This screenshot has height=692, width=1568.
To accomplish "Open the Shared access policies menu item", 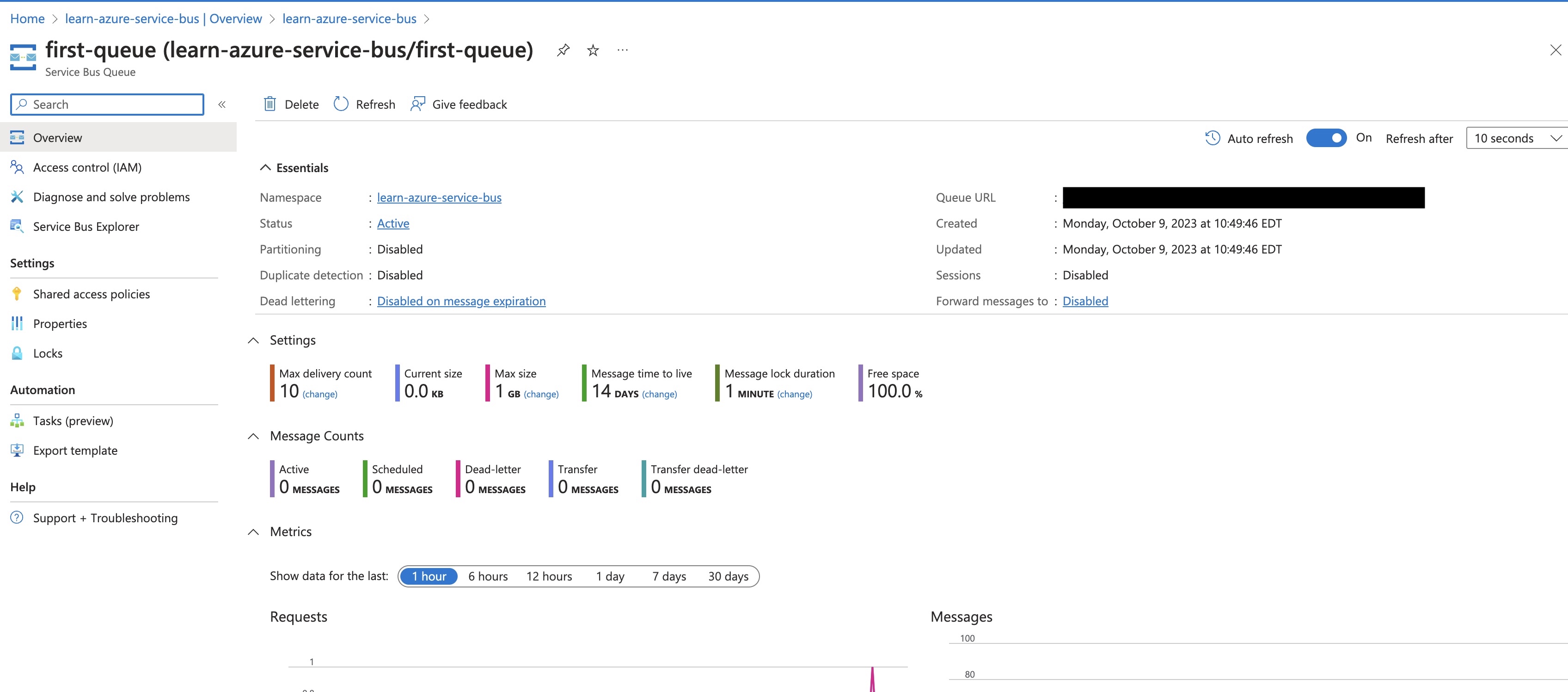I will click(x=92, y=294).
